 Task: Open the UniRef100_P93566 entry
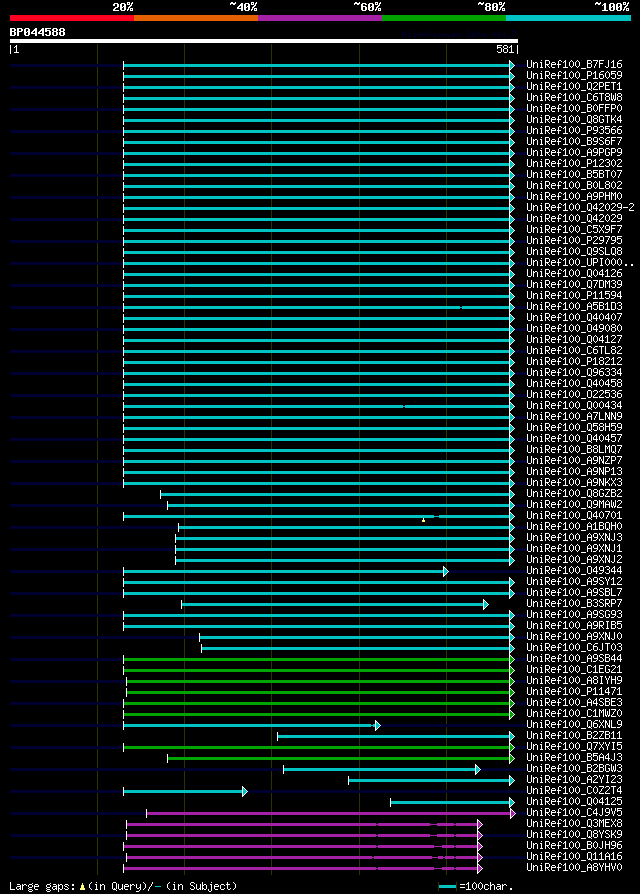point(574,131)
